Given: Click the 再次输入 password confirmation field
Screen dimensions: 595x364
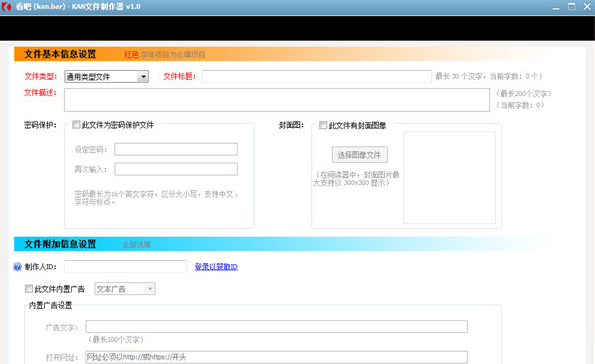Looking at the screenshot, I should click(x=176, y=169).
